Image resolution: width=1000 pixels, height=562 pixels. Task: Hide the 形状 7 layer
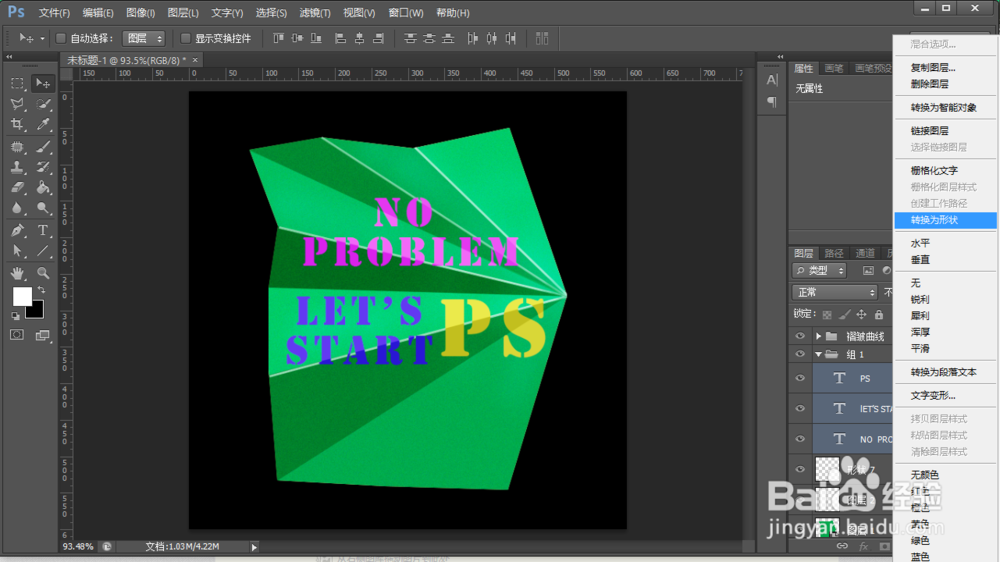click(800, 470)
